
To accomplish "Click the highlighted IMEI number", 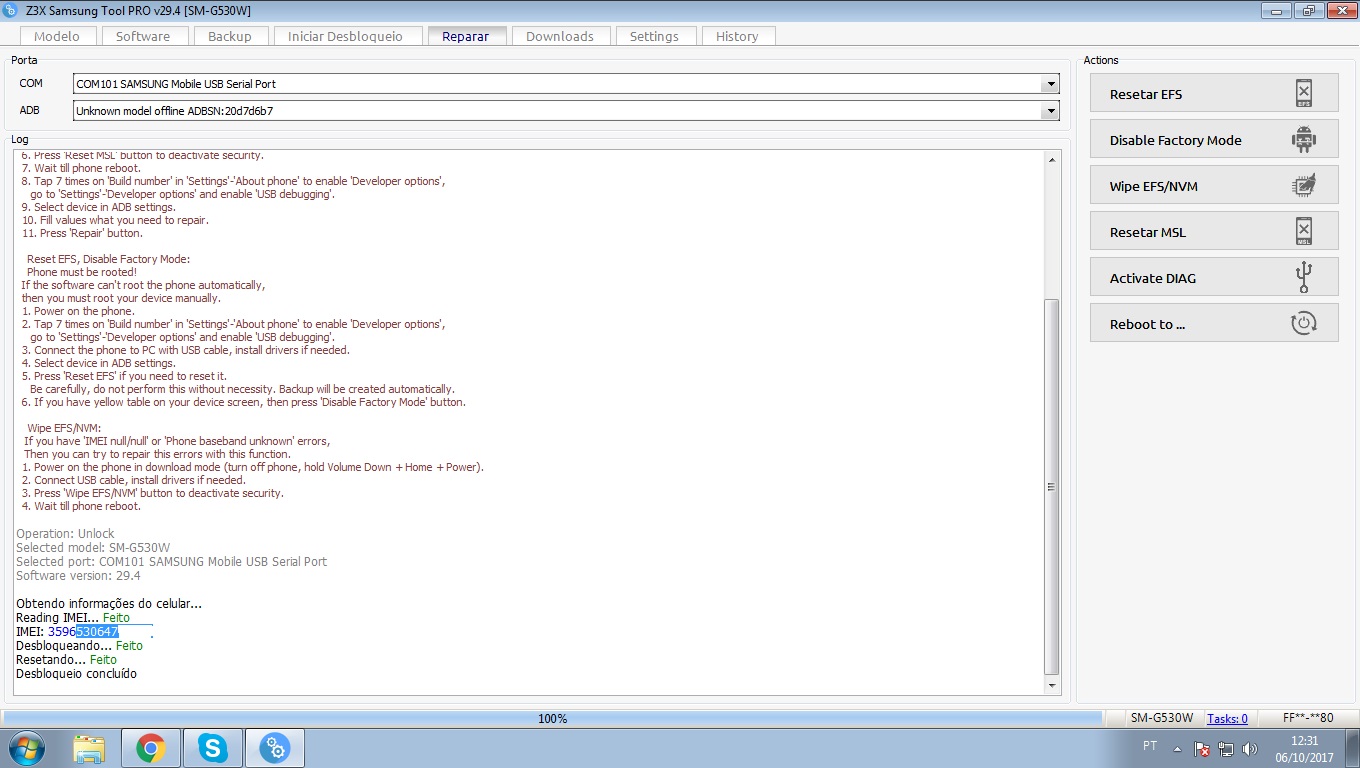I will click(97, 631).
